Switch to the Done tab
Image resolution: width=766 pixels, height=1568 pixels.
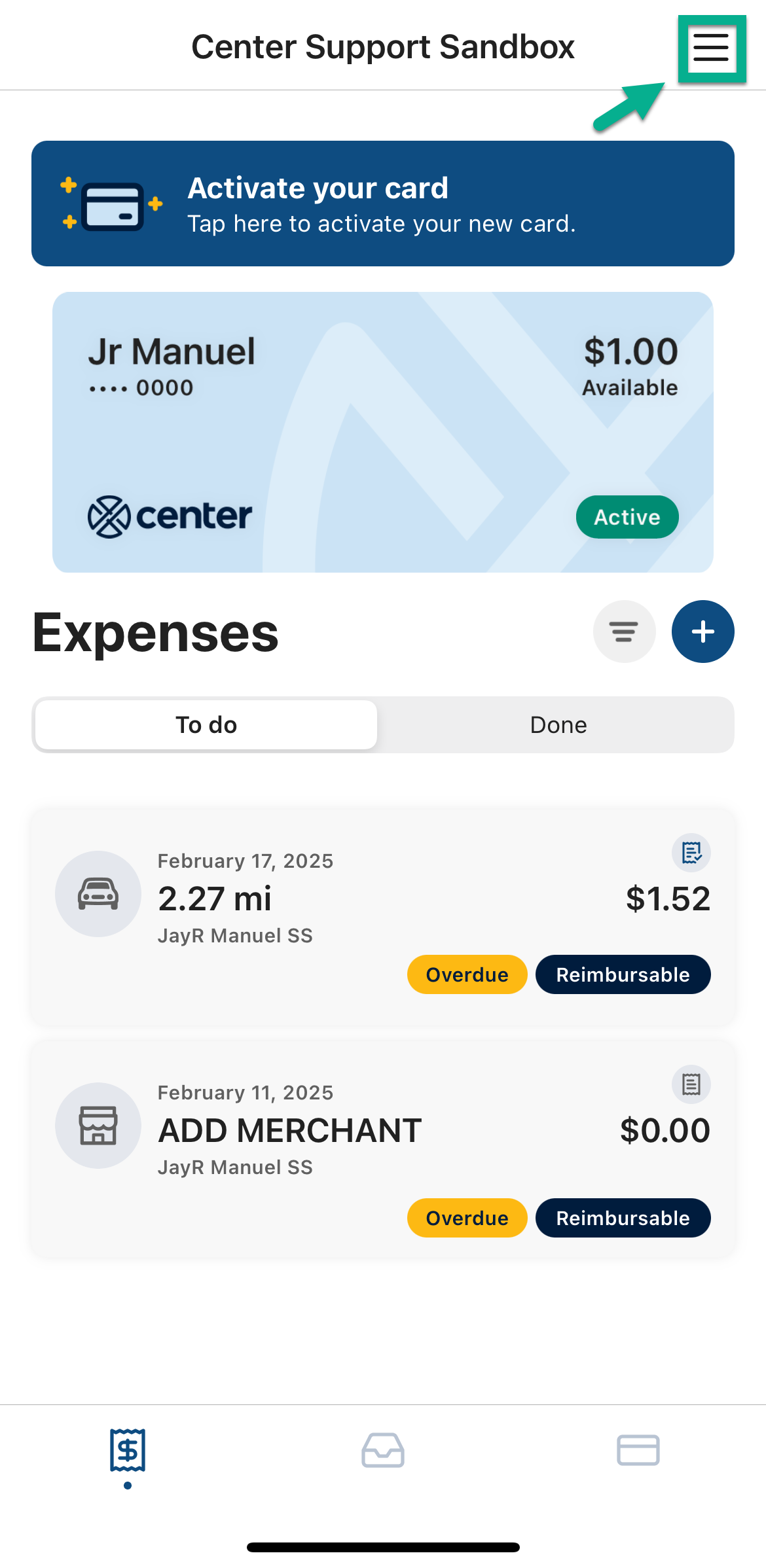[558, 725]
